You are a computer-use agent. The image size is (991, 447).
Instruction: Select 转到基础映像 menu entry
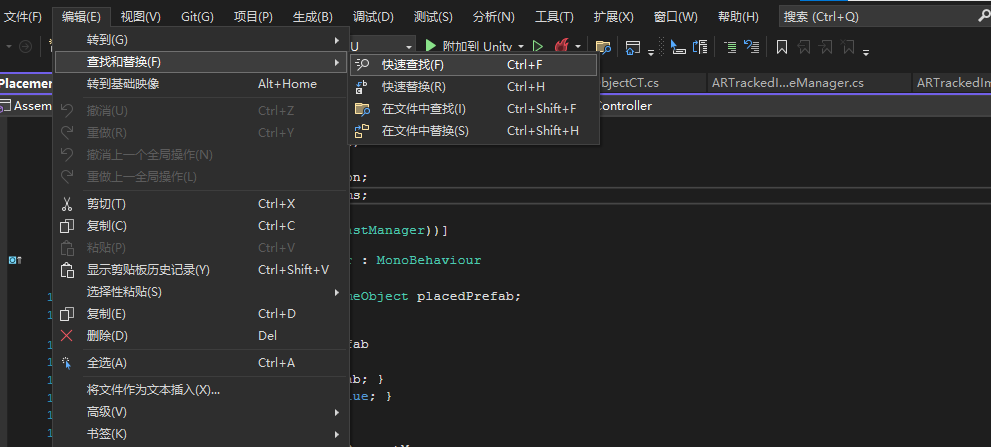201,84
